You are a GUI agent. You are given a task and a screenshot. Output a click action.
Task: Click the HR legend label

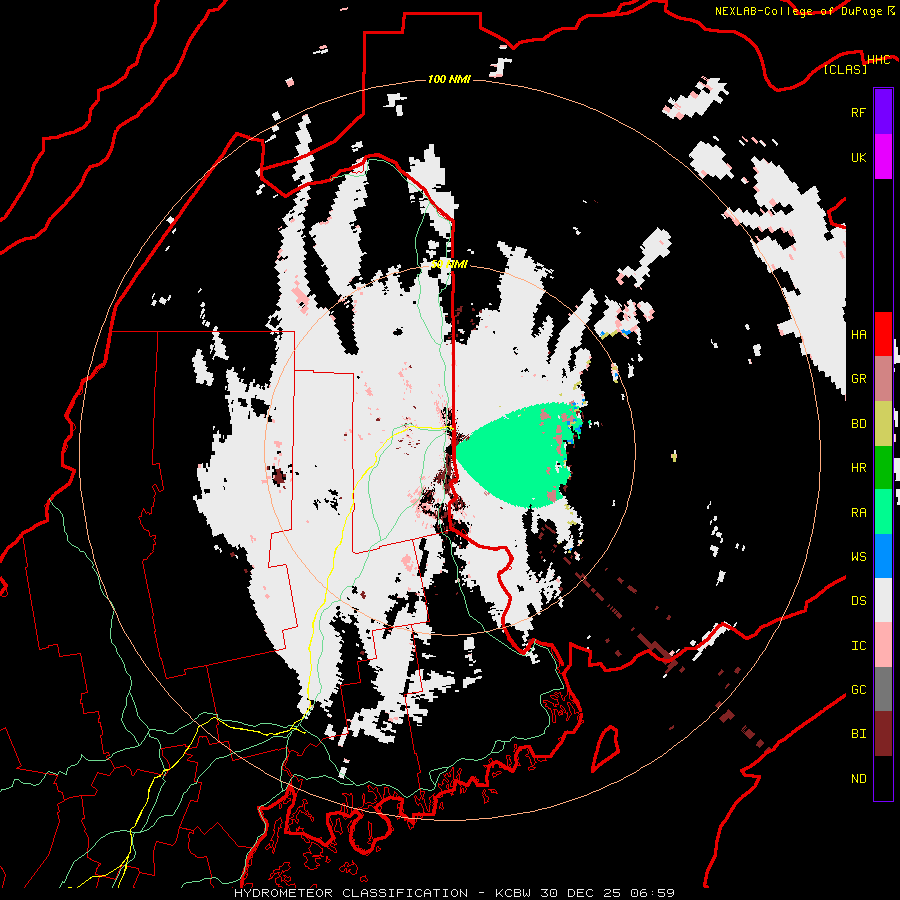coord(858,468)
